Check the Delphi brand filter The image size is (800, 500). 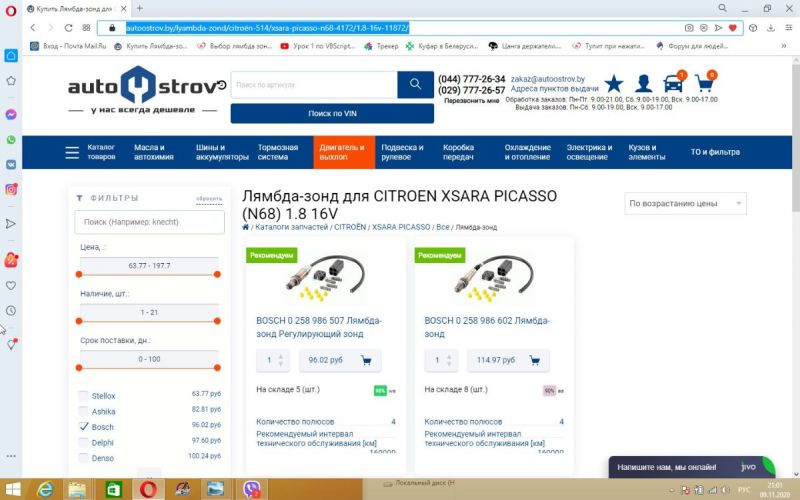(x=83, y=441)
